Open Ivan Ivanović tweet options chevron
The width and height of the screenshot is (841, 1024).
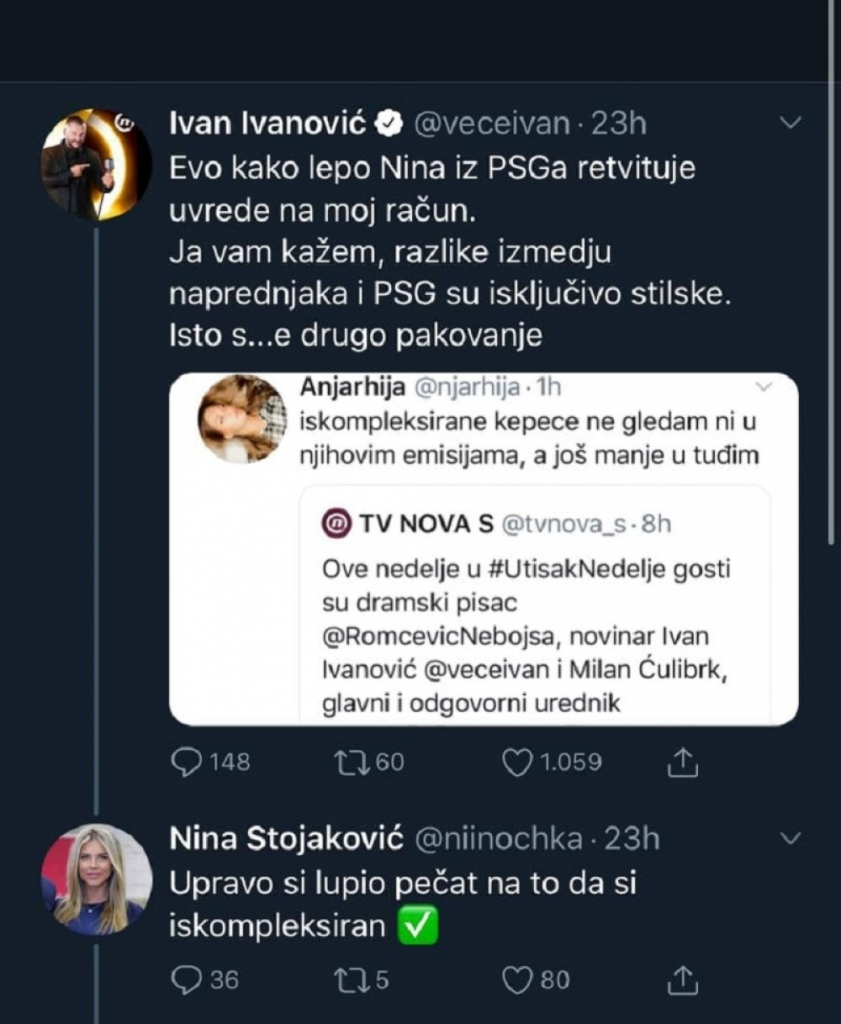[x=790, y=123]
